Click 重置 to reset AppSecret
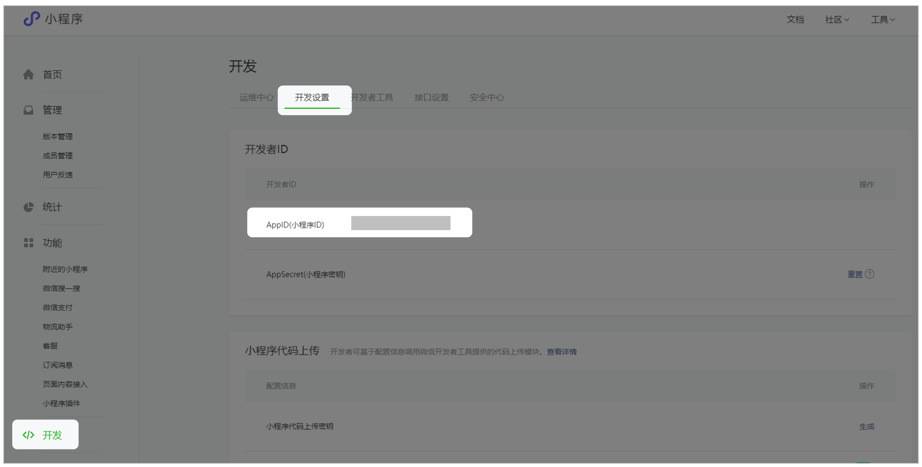This screenshot has height=467, width=922. click(x=854, y=274)
